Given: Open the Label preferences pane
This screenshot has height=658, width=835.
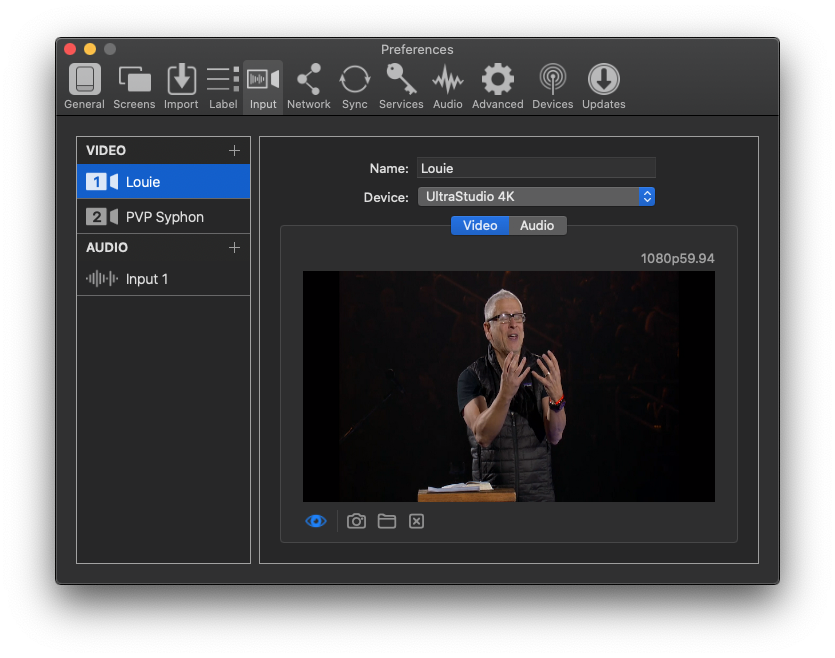Looking at the screenshot, I should (x=223, y=87).
